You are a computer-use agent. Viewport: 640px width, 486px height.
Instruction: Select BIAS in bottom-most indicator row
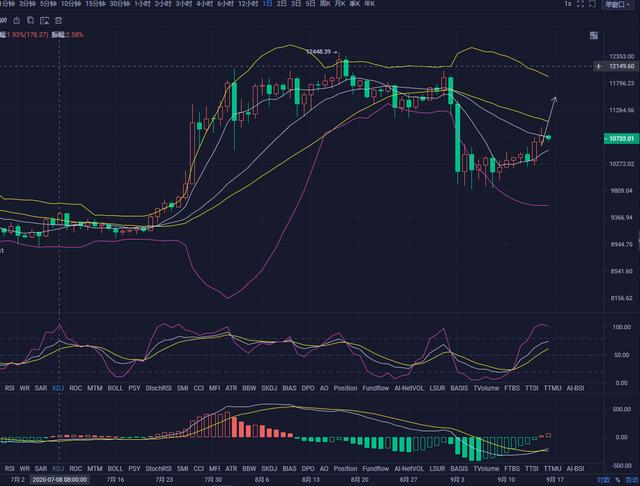click(x=289, y=468)
